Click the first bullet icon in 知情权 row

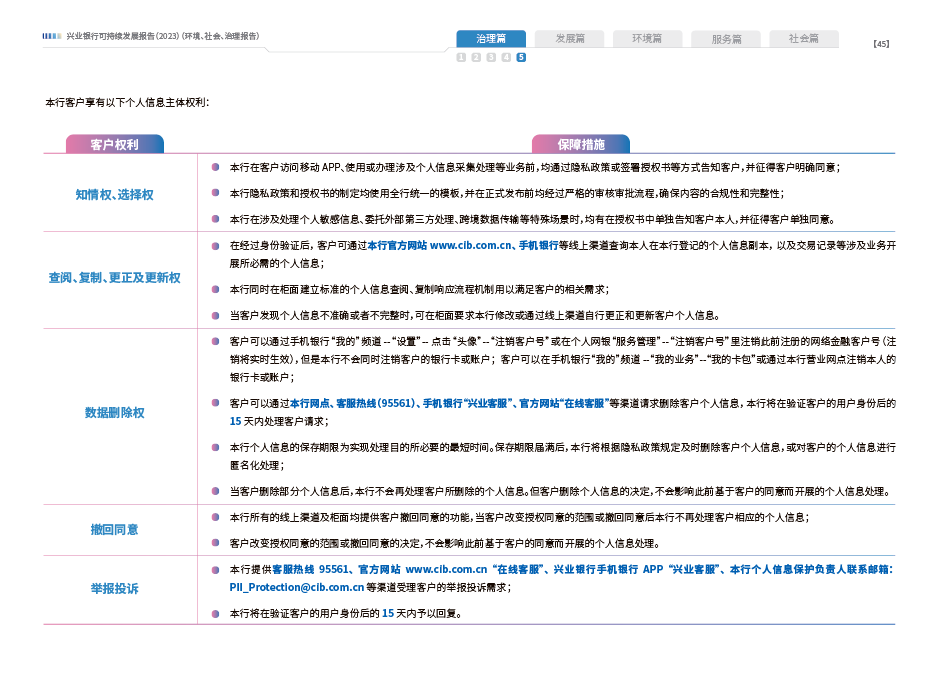(x=215, y=167)
